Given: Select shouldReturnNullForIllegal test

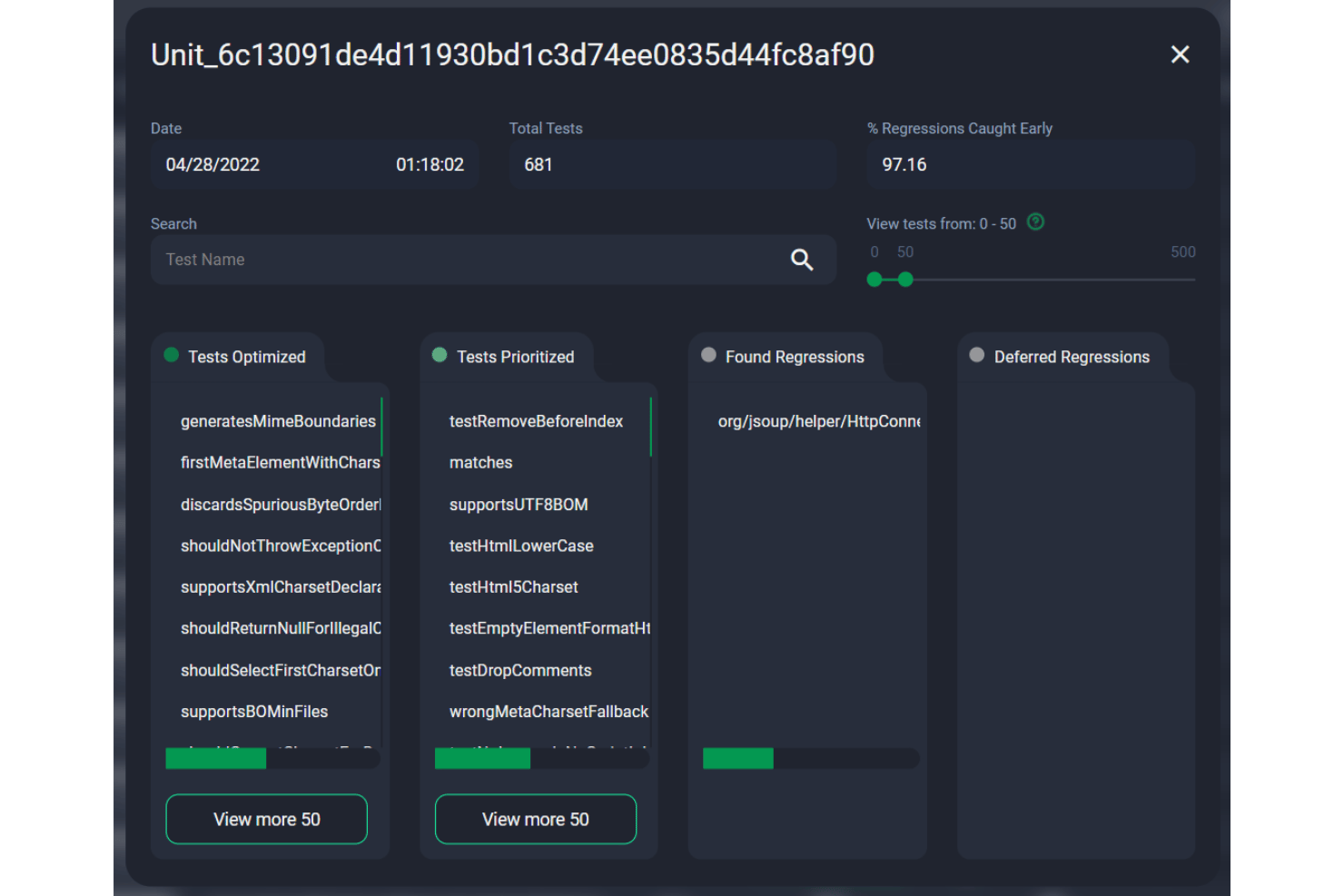Looking at the screenshot, I should pos(280,628).
